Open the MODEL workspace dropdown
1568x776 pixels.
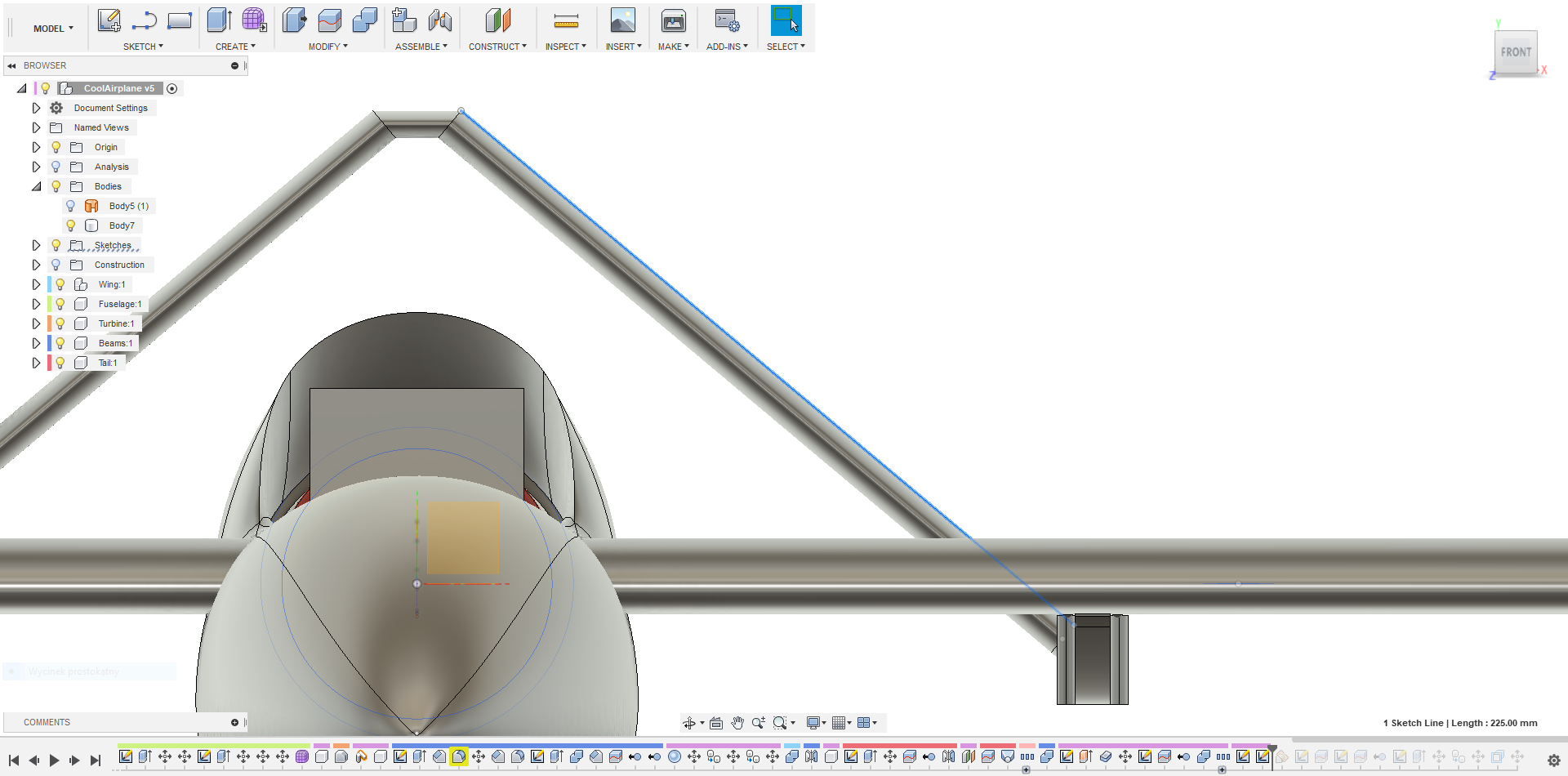[53, 29]
